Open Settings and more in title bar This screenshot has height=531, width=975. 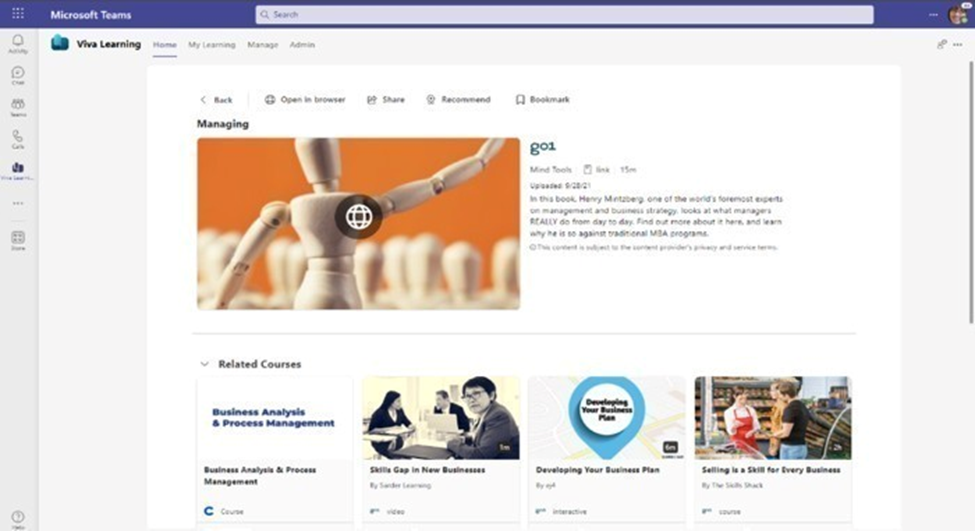(x=933, y=14)
